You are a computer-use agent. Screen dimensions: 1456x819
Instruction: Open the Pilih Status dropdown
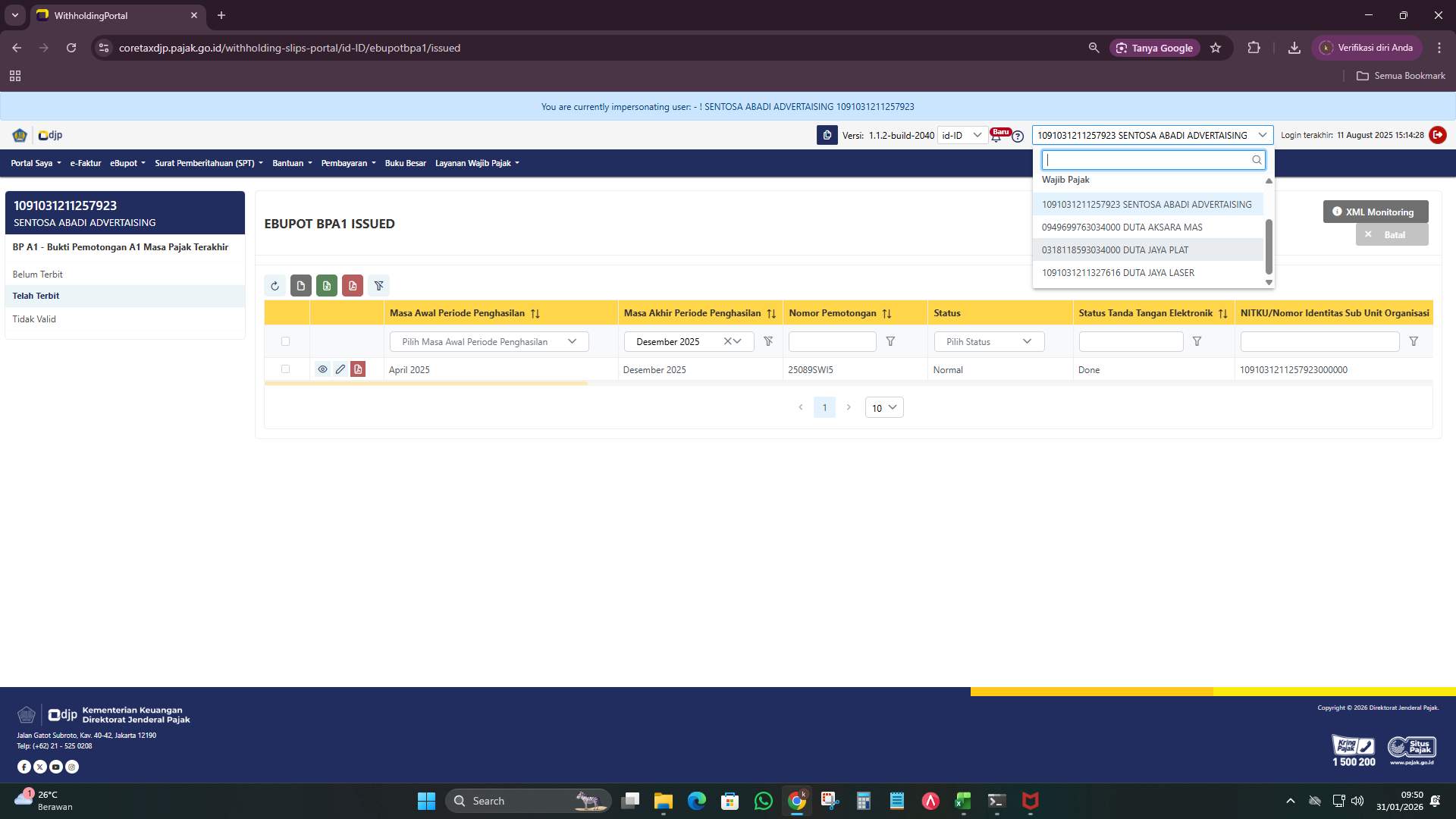coord(988,341)
